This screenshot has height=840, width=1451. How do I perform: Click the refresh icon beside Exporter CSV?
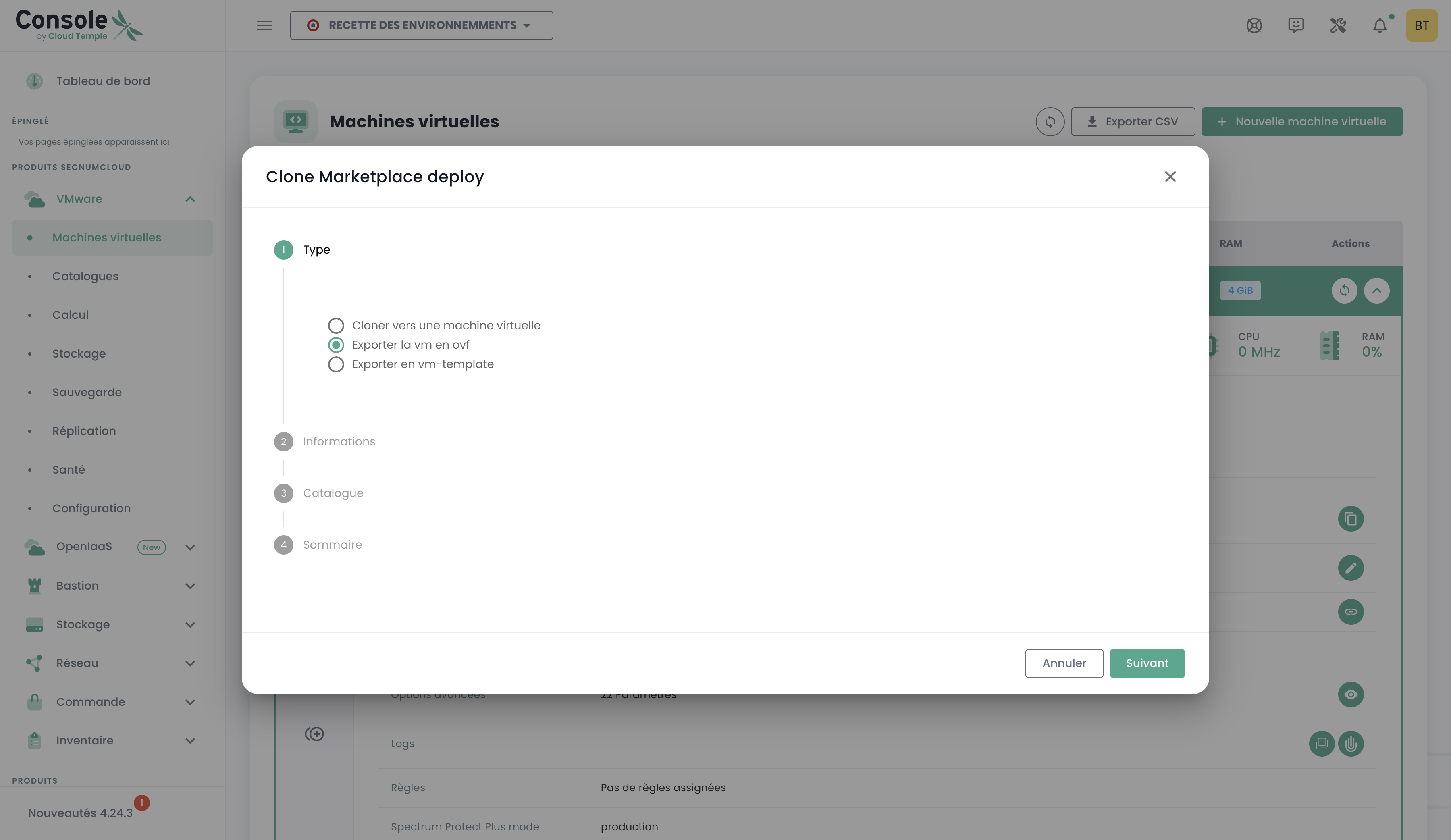point(1050,121)
